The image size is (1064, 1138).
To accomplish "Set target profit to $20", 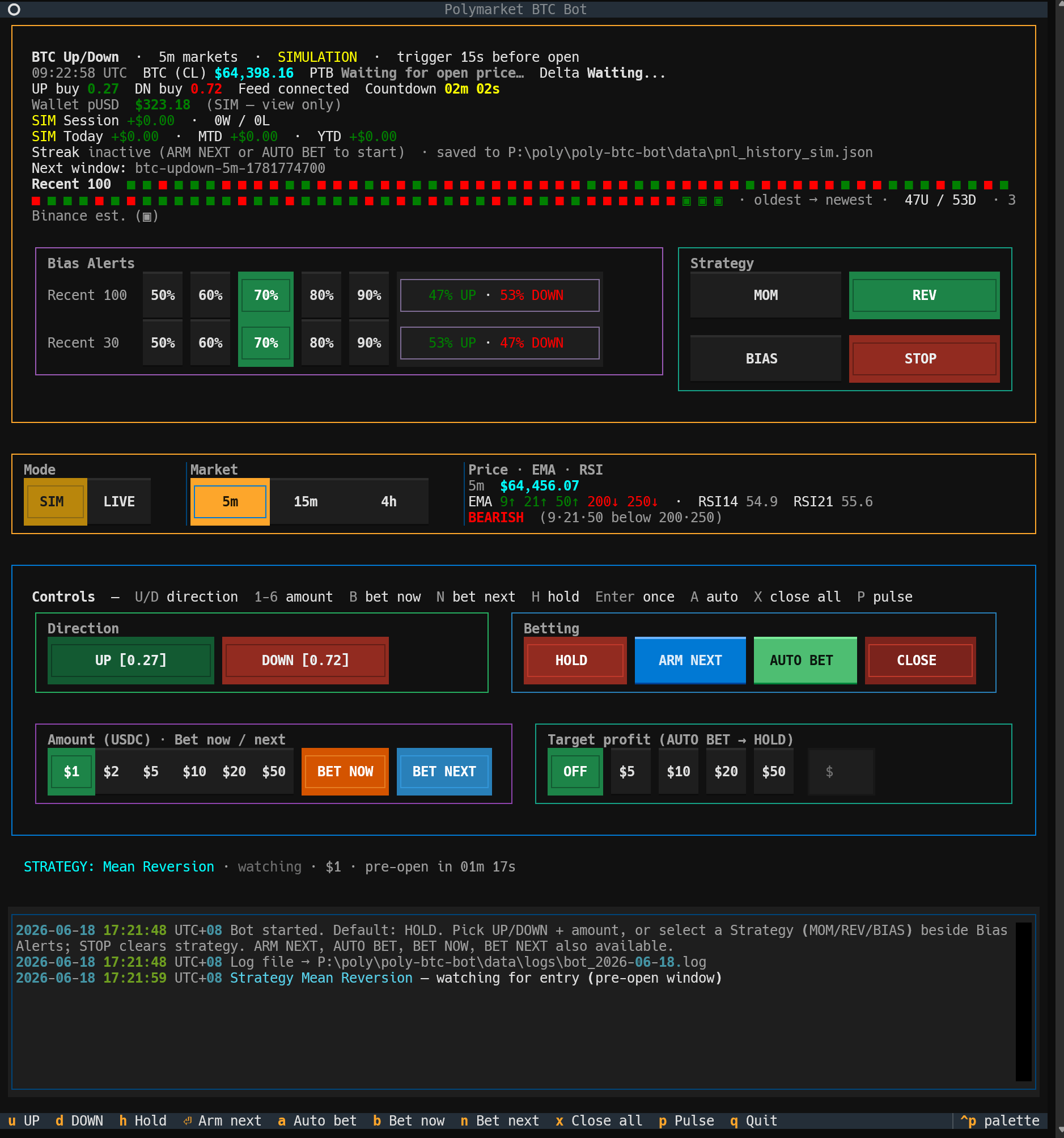I will coord(726,771).
